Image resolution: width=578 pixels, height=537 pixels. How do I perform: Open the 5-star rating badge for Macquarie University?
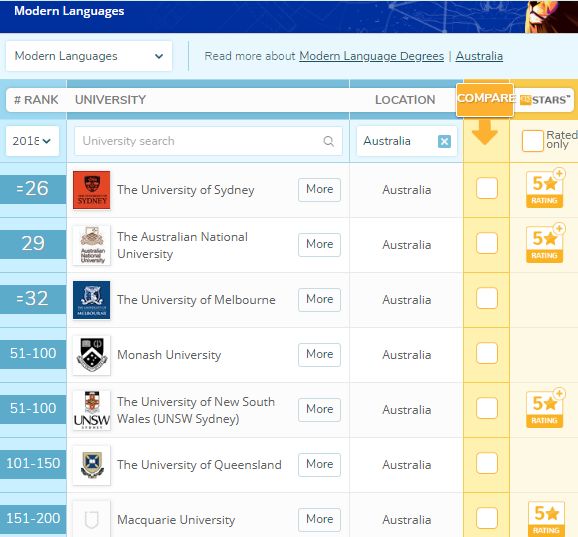546,519
